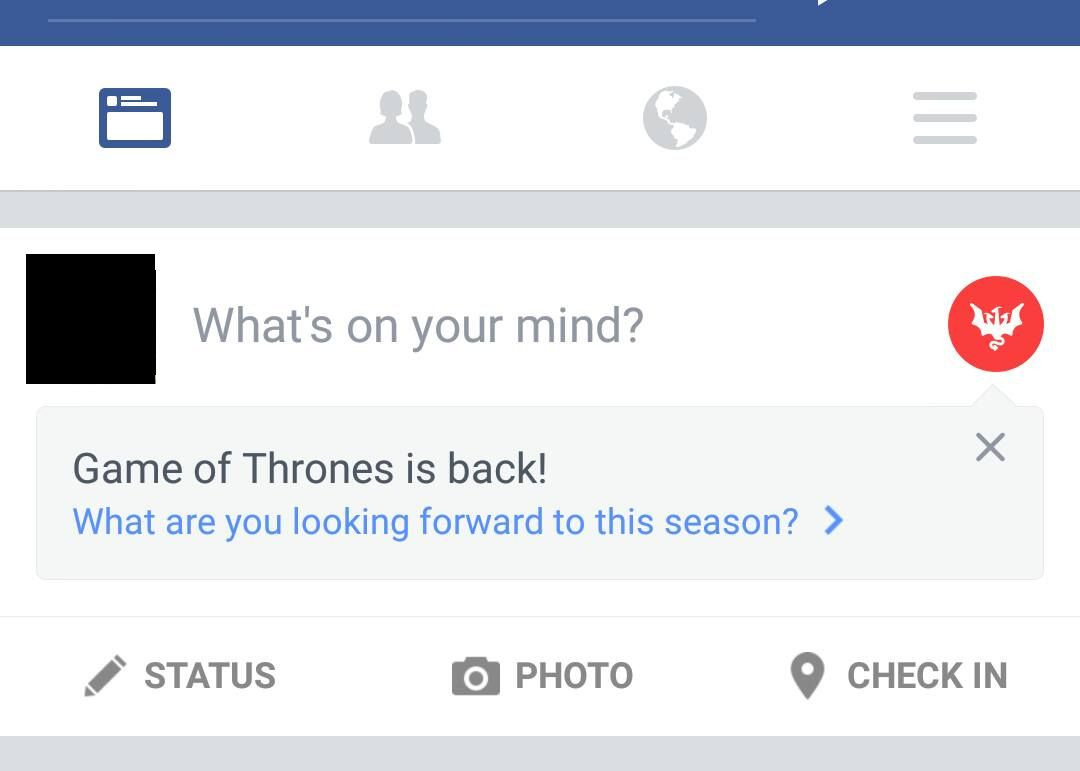
Task: Tap the STATUS button label
Action: point(210,676)
